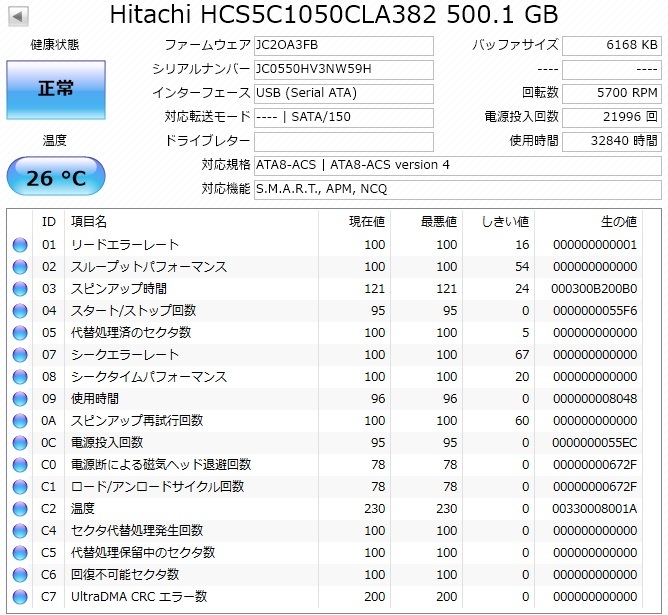Click the buffer size value 6168 KB
Image resolution: width=668 pixels, height=615 pixels.
[x=612, y=45]
